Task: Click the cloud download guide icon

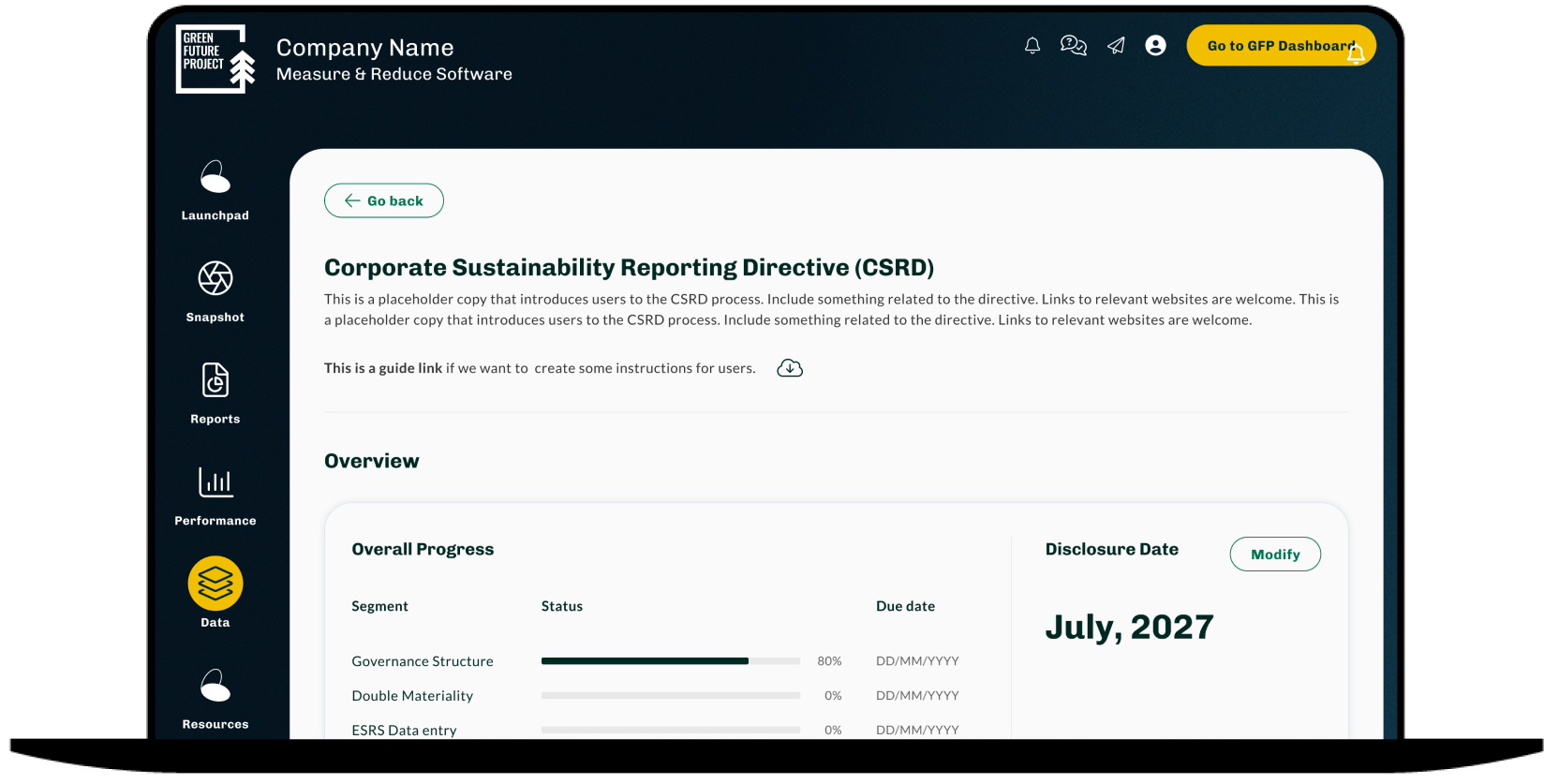Action: [790, 368]
